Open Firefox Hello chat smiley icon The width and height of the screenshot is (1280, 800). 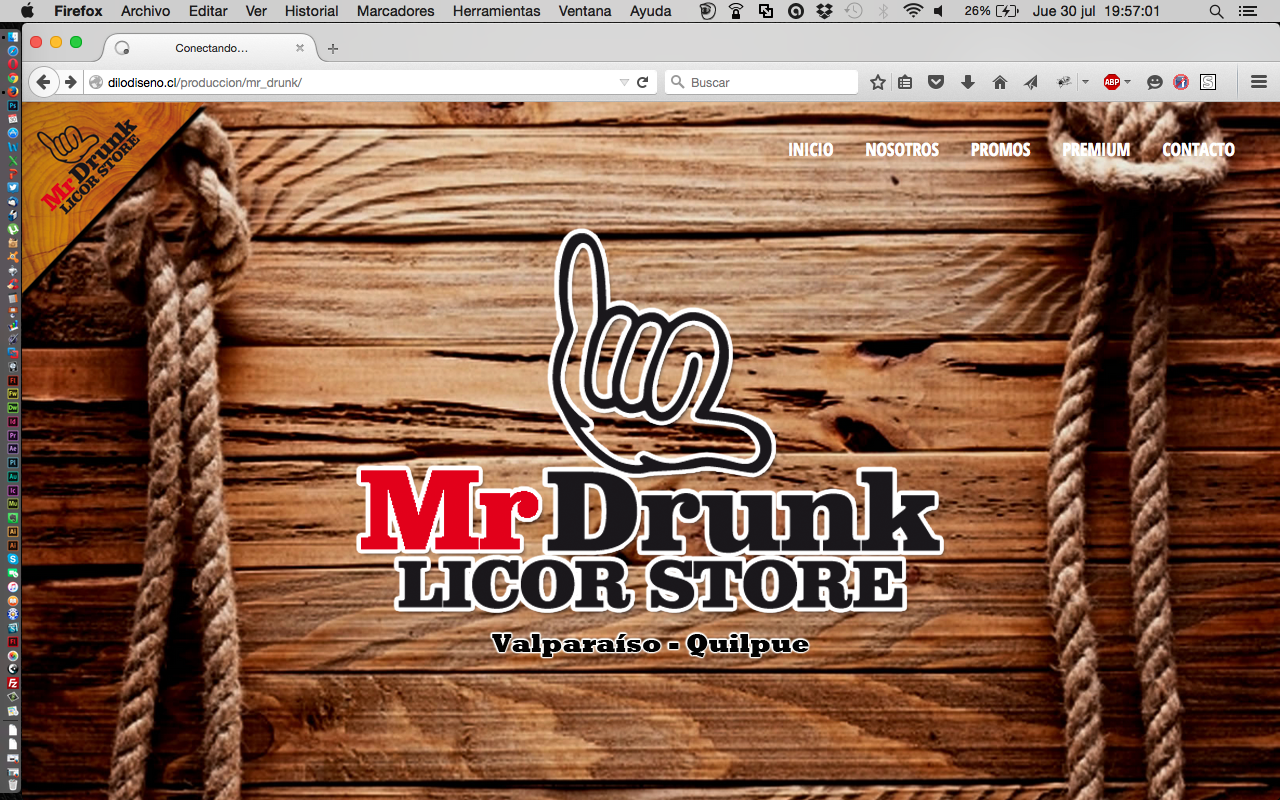tap(1155, 82)
